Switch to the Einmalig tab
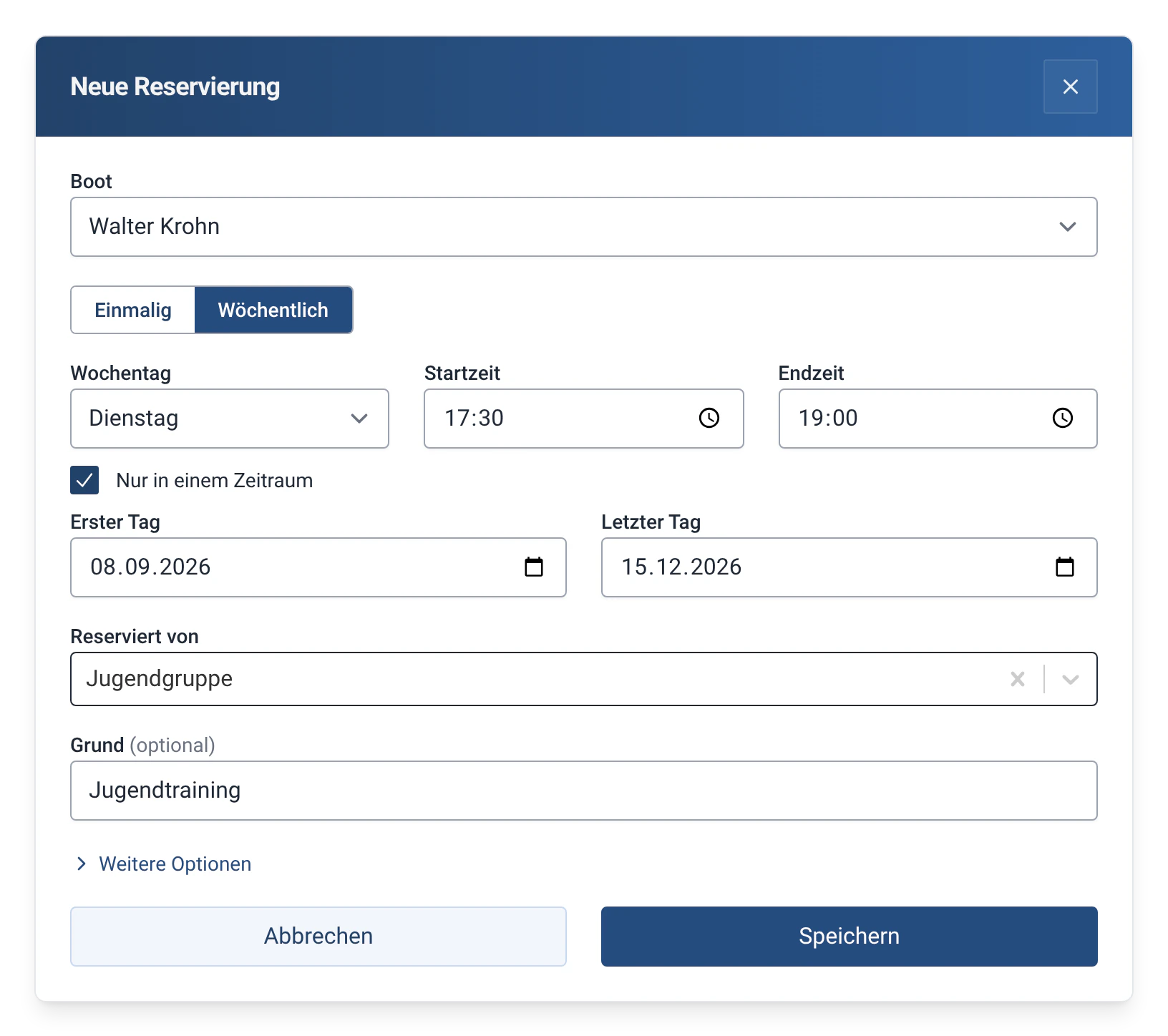The height and width of the screenshot is (1036, 1168). [x=133, y=310]
